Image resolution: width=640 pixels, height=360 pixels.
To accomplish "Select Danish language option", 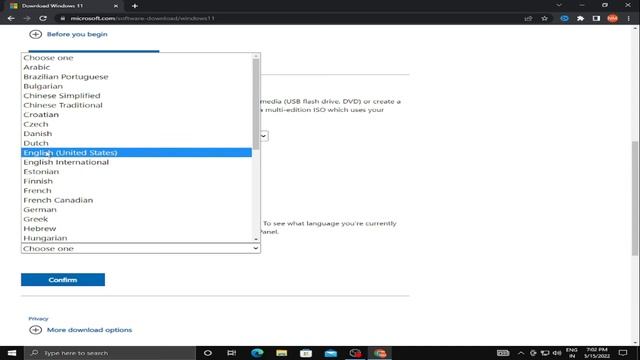I will [x=136, y=133].
